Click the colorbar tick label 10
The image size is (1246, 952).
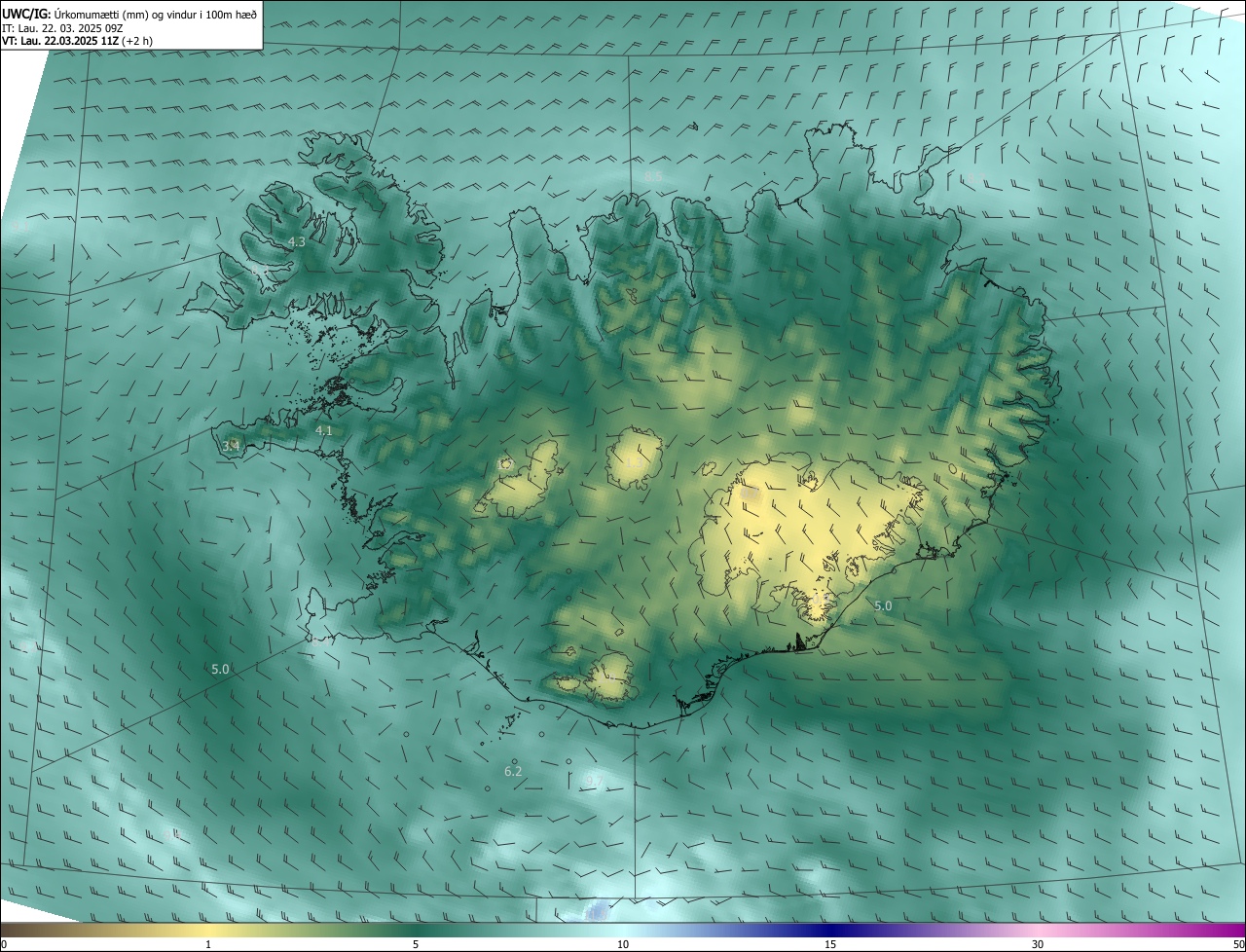(623, 944)
